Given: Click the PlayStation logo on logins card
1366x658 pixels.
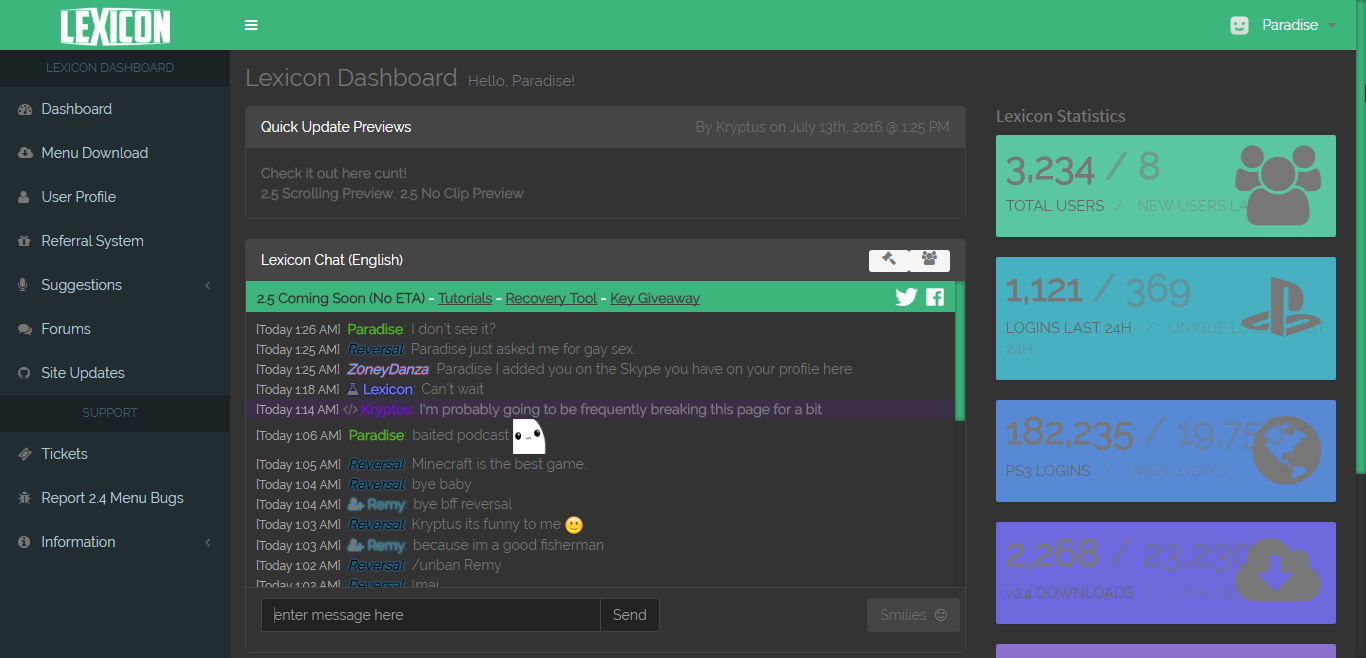Looking at the screenshot, I should [x=1281, y=306].
